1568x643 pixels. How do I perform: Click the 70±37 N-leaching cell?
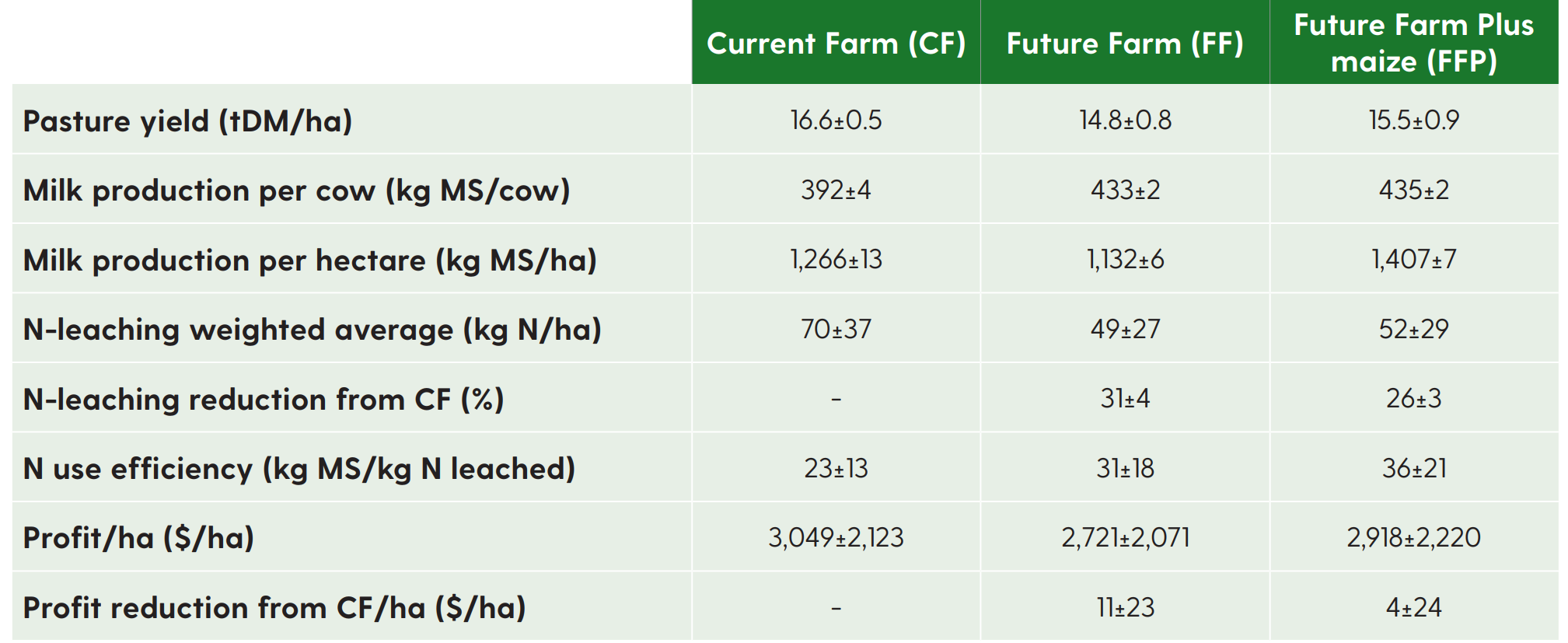(836, 329)
